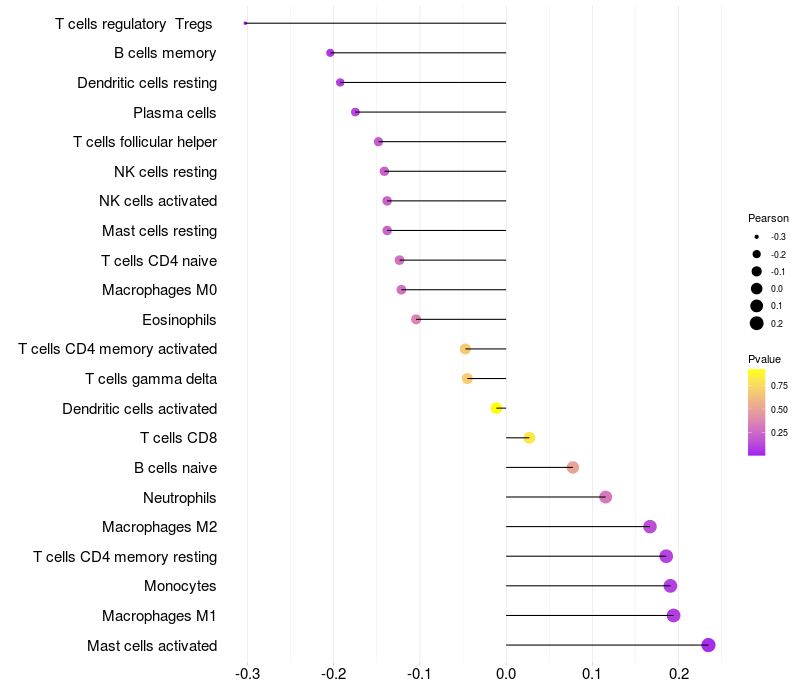Click the Neutrophils pink dot
The width and height of the screenshot is (800, 700).
(x=605, y=497)
